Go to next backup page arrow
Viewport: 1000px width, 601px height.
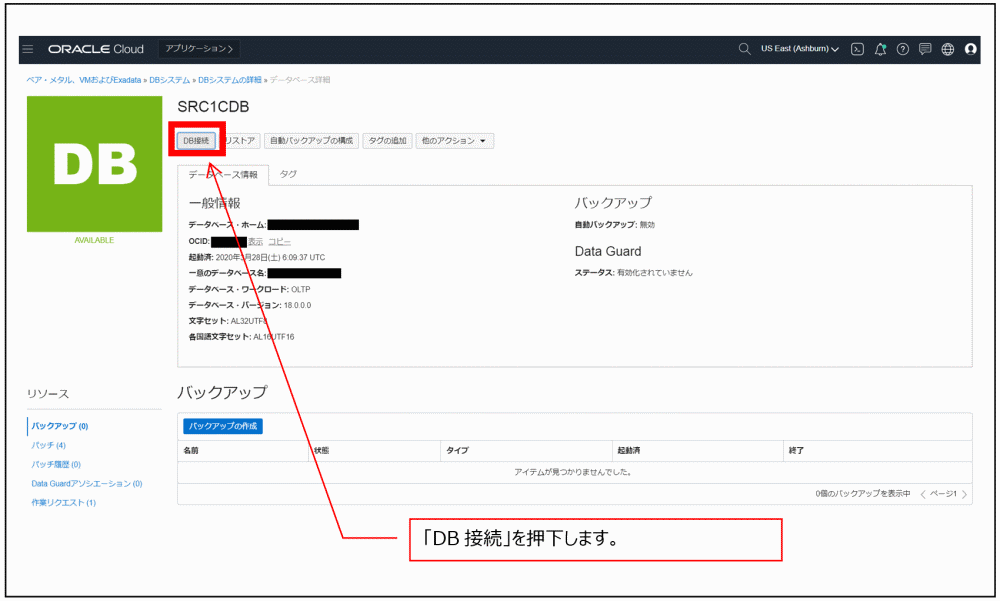point(964,494)
